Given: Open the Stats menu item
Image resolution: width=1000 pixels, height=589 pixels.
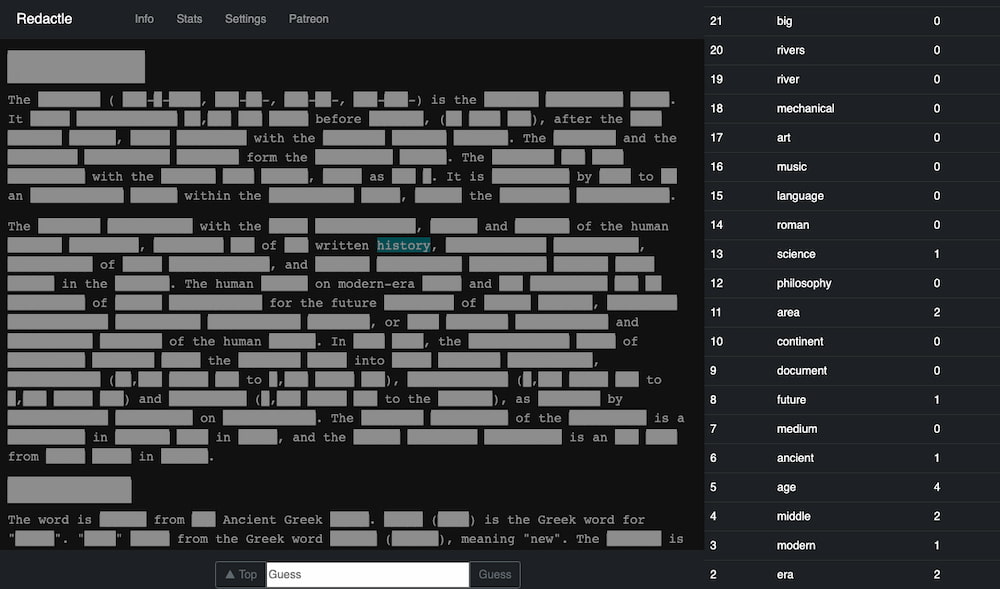Looking at the screenshot, I should pyautogui.click(x=189, y=19).
